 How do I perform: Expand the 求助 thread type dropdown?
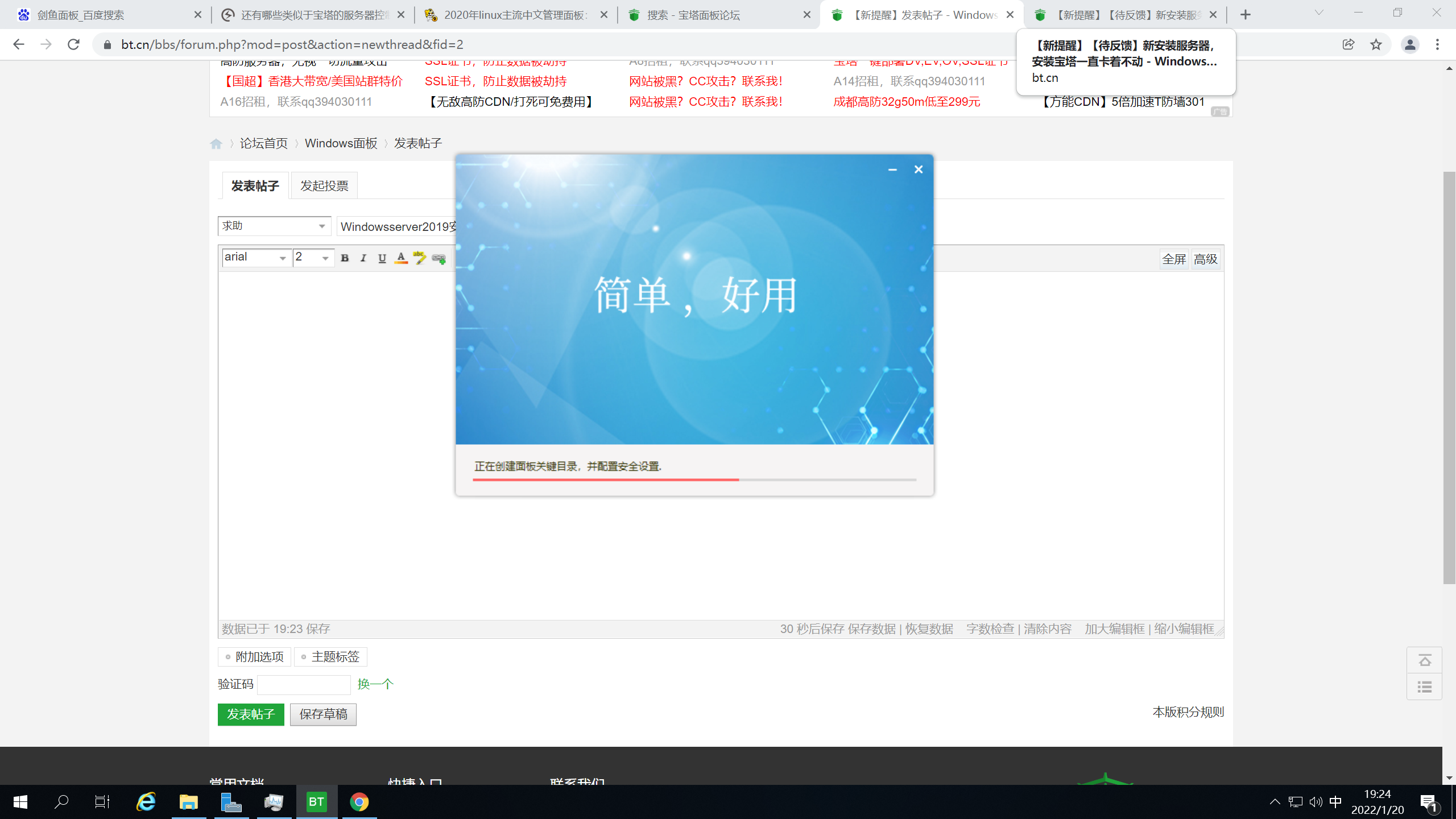click(274, 226)
